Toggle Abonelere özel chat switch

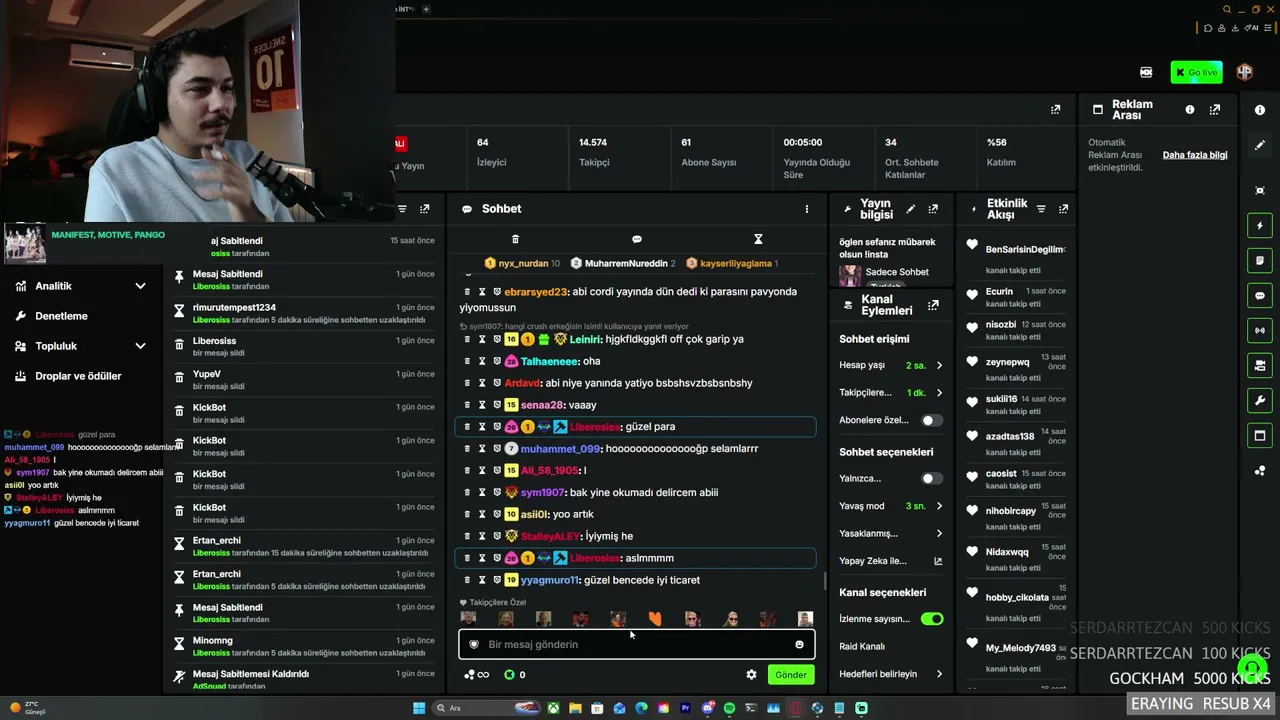(x=931, y=420)
